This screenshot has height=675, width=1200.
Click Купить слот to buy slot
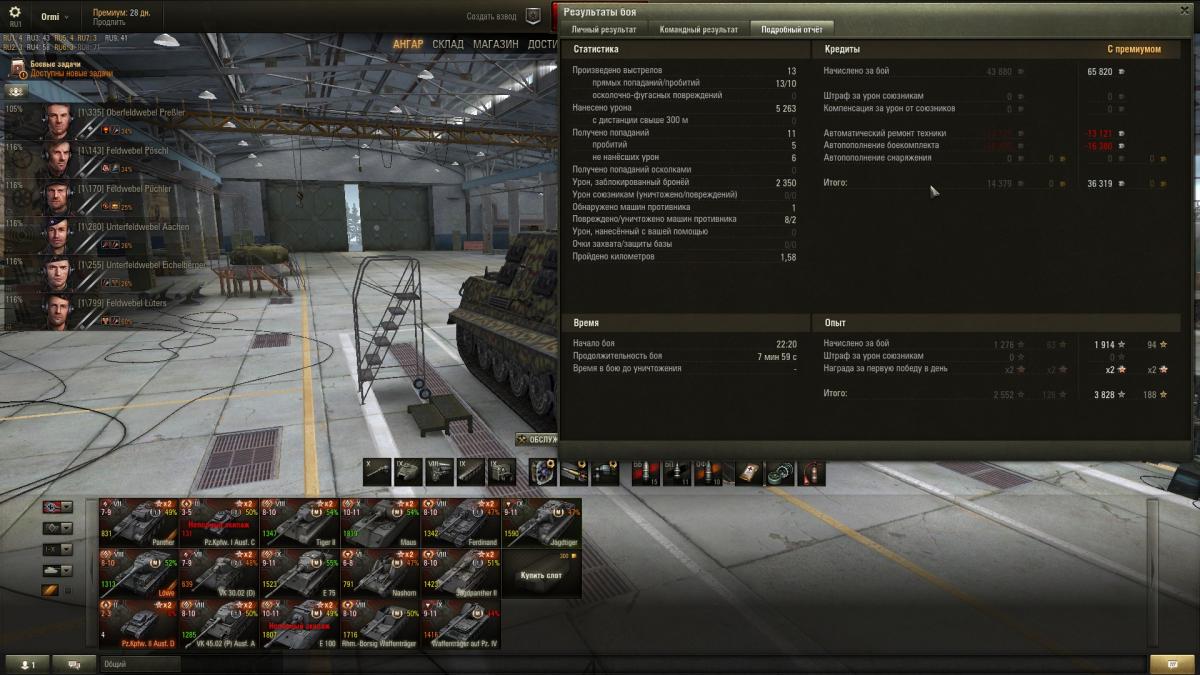(x=541, y=573)
